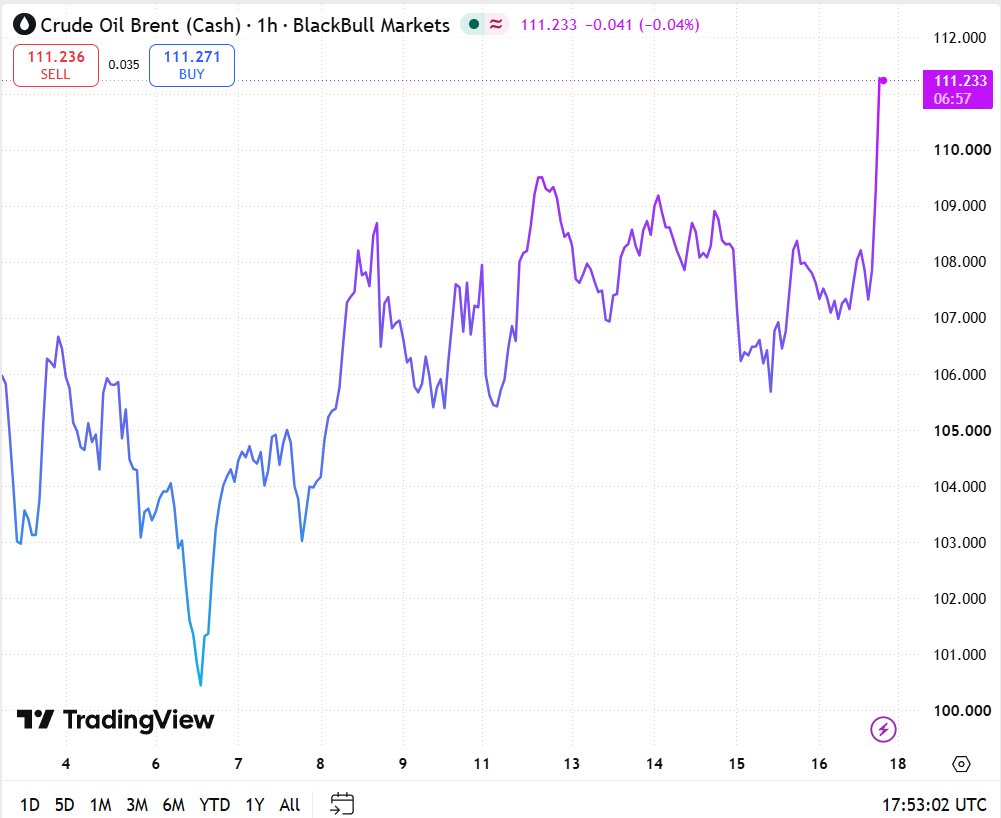The image size is (1001, 818).
Task: Click the date label 11 on time axis
Action: (x=481, y=764)
